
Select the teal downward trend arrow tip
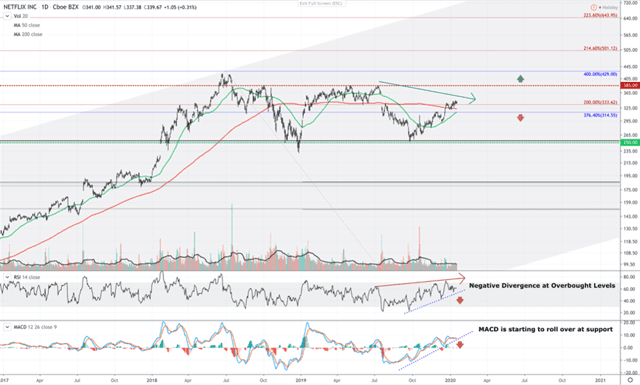[473, 98]
